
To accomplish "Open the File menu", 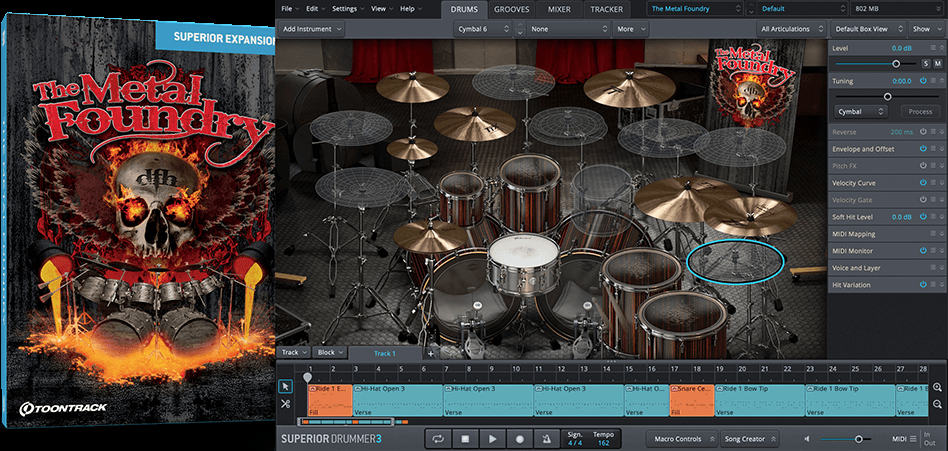I will click(x=290, y=9).
